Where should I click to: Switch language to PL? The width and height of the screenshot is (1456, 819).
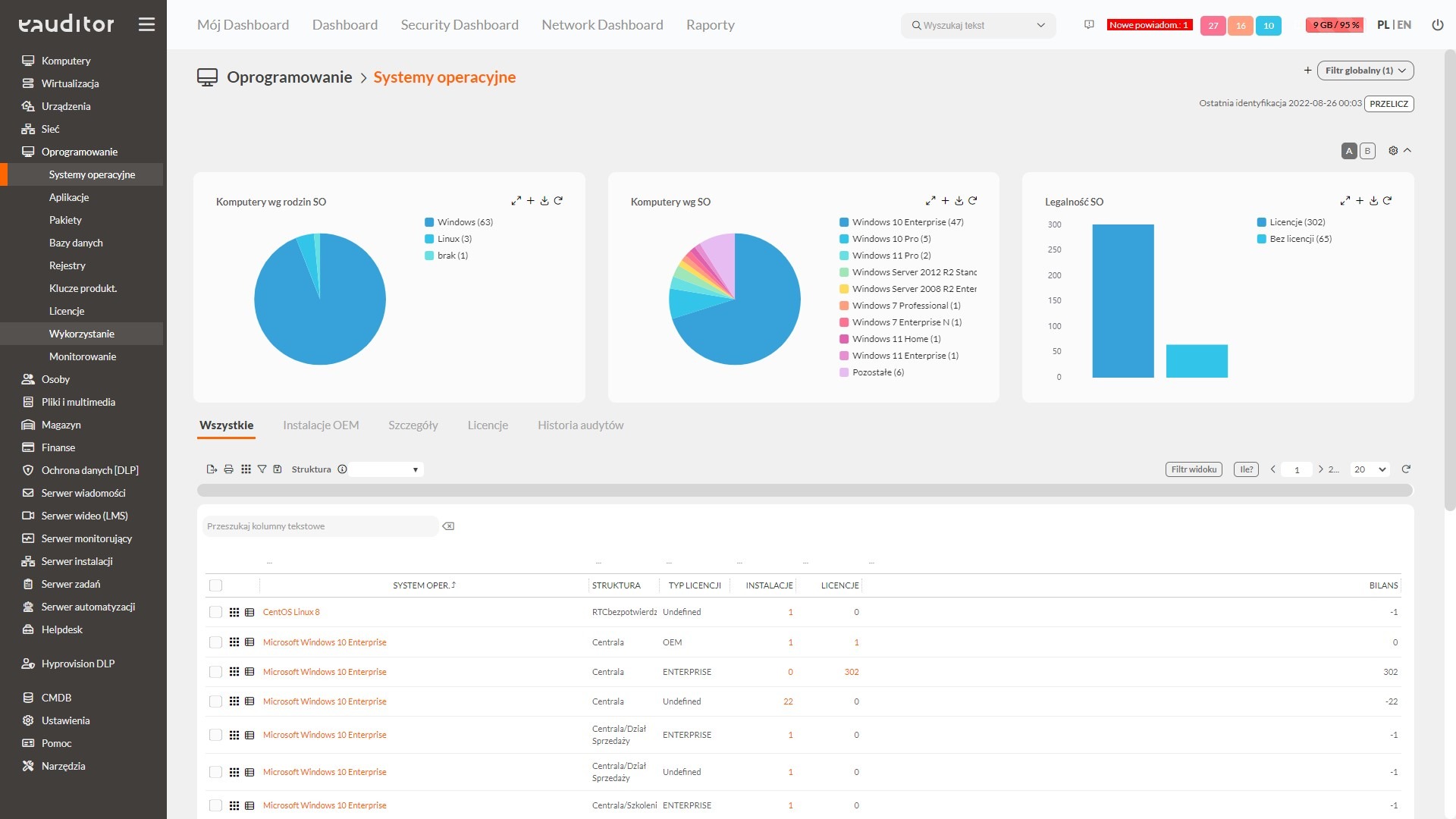[1383, 25]
